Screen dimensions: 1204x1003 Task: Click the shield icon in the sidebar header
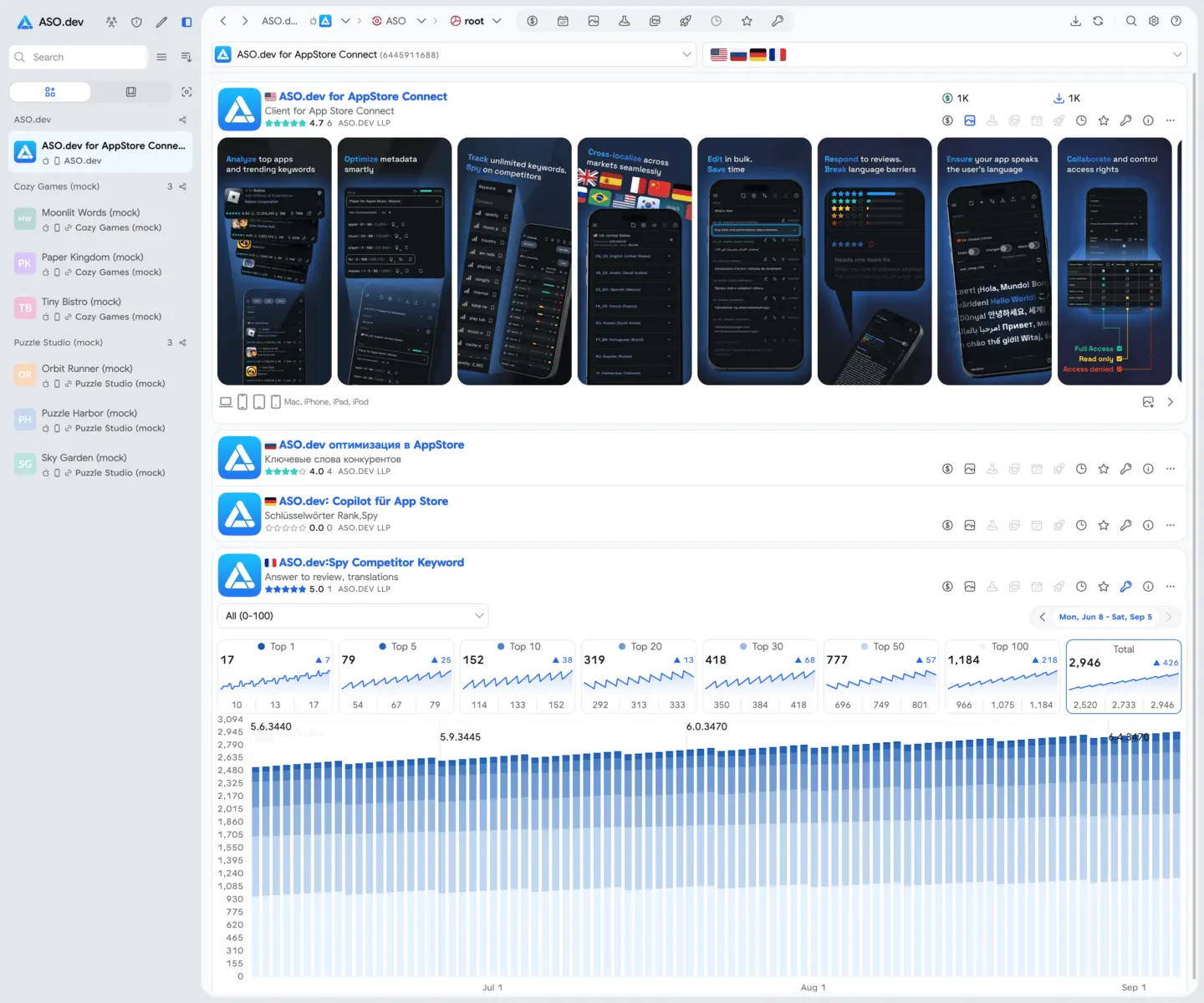click(136, 22)
